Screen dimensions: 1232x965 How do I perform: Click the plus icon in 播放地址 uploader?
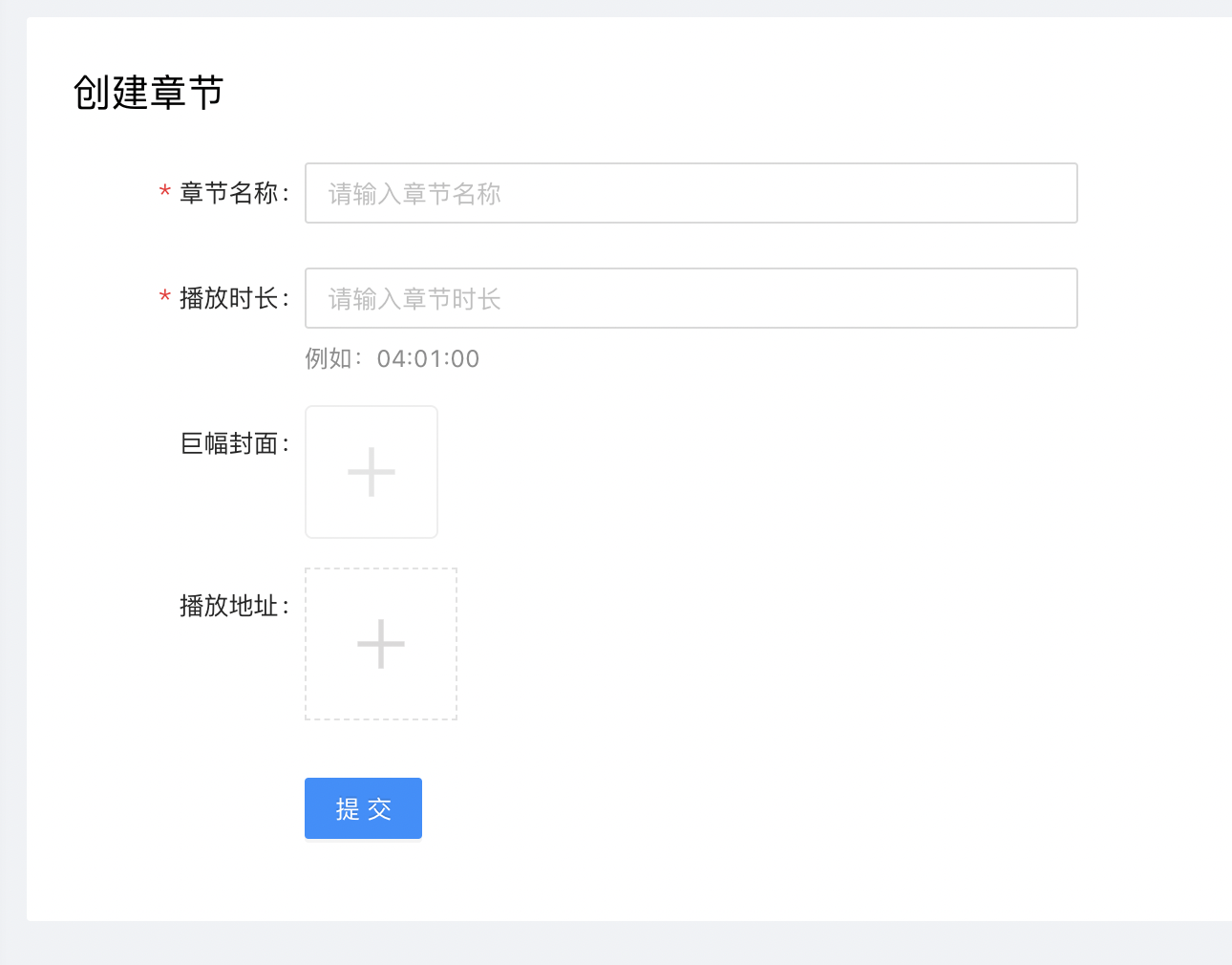pos(381,644)
